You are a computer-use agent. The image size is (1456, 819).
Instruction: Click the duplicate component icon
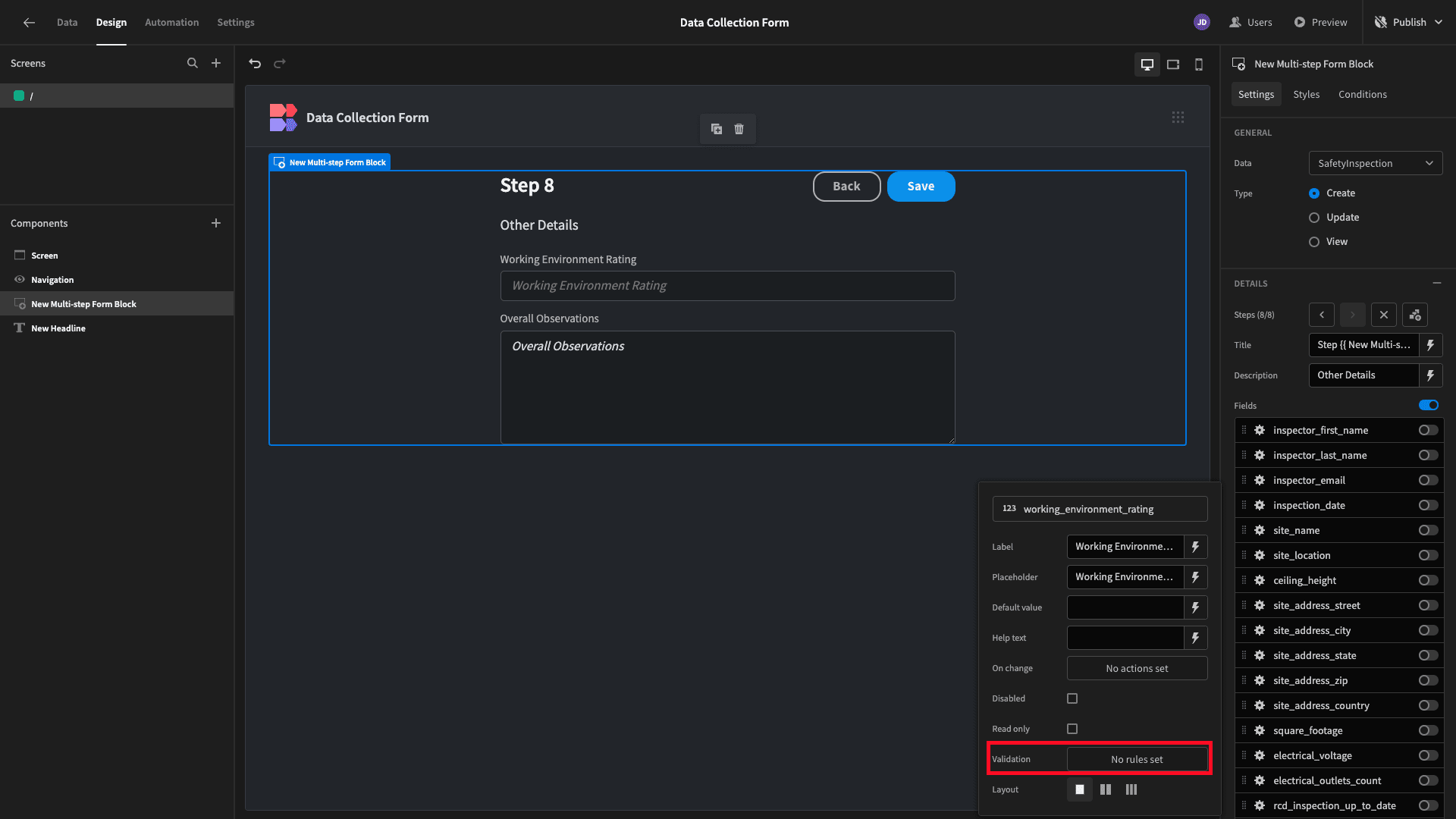click(717, 129)
